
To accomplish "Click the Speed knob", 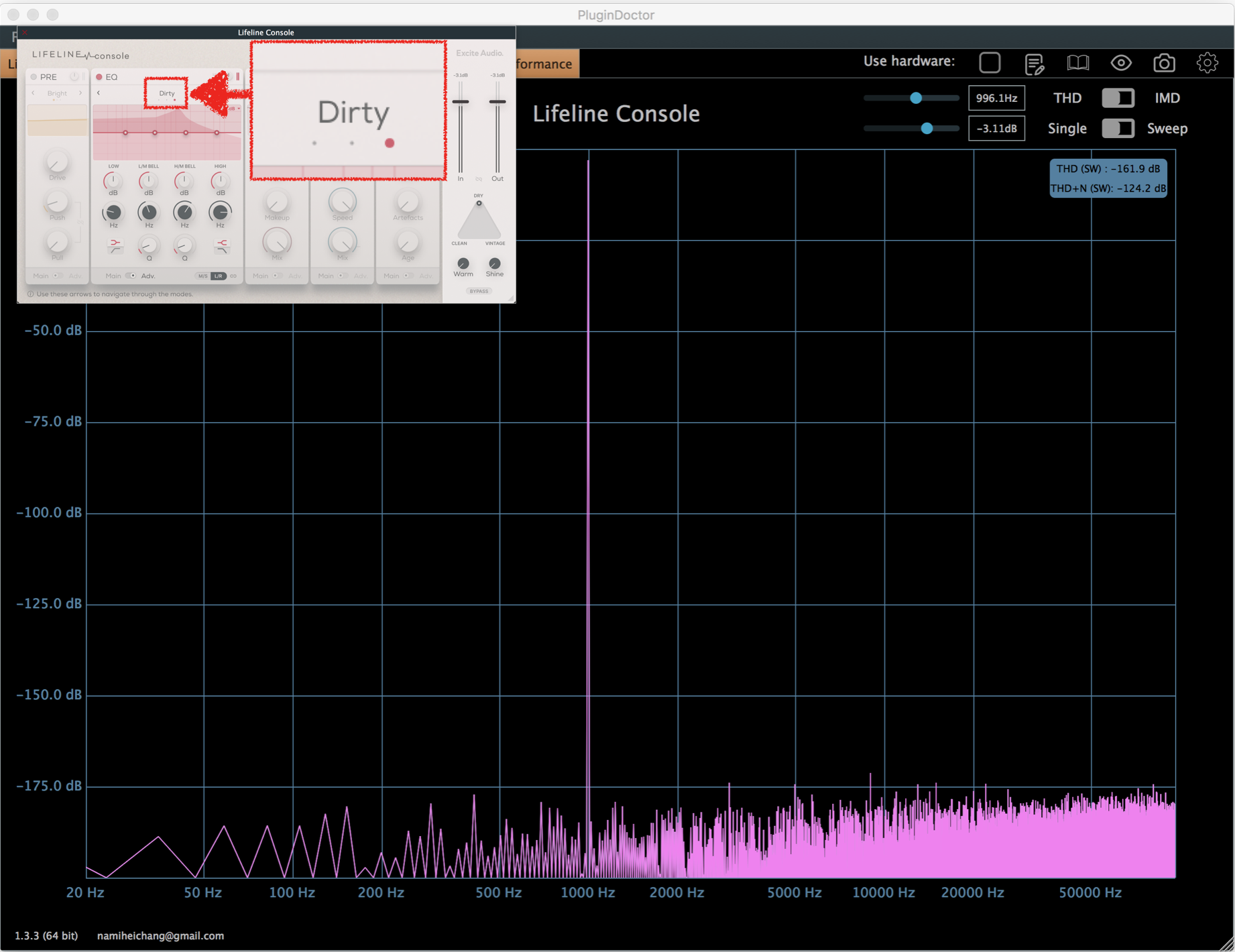I will (342, 201).
